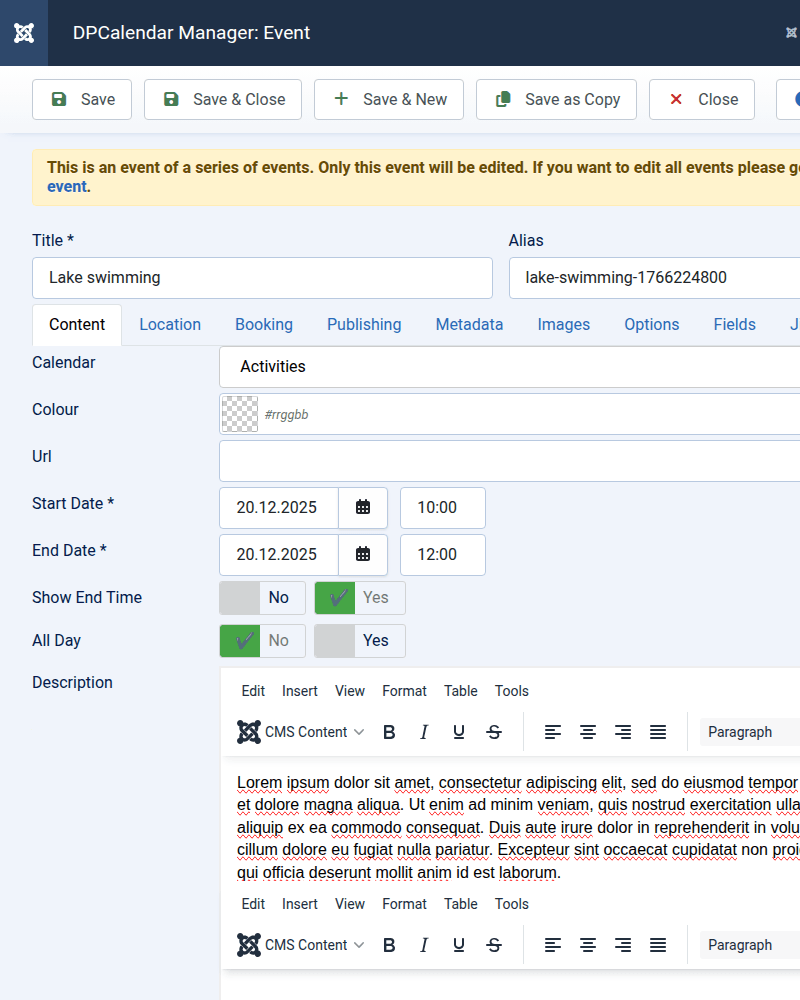Image resolution: width=800 pixels, height=1000 pixels.
Task: Set All Day to Yes
Action: [x=360, y=641]
